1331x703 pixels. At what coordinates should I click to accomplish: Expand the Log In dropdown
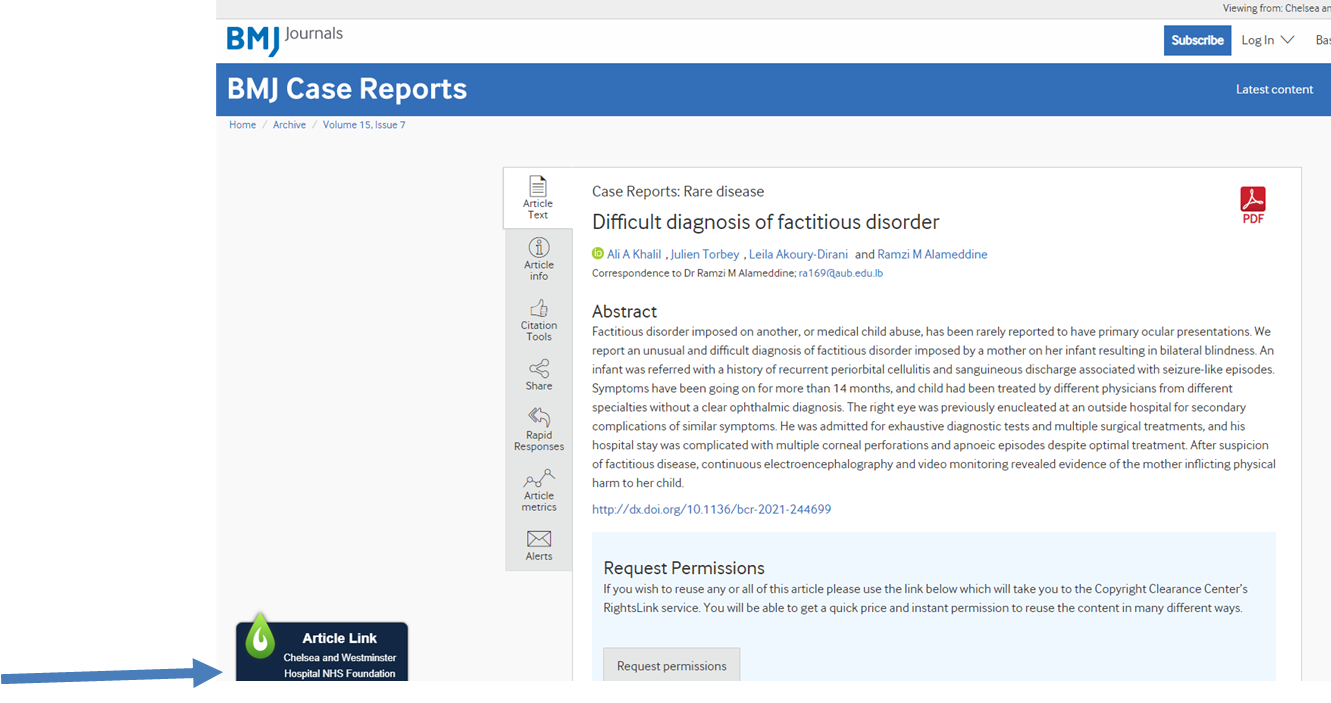(1267, 40)
